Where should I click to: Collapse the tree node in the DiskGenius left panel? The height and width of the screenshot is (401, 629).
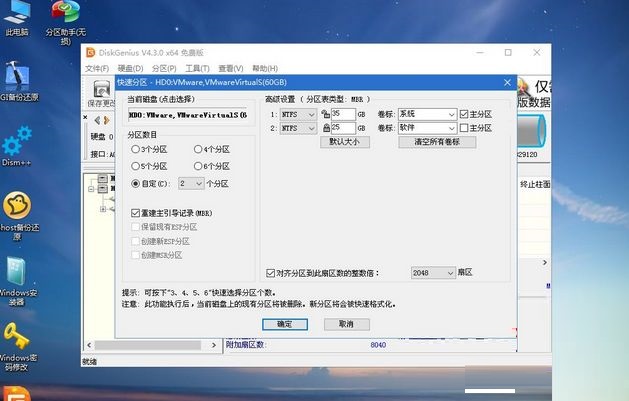pyautogui.click(x=91, y=188)
